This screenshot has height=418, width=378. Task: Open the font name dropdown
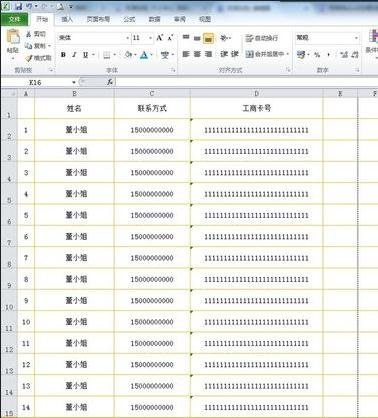127,38
